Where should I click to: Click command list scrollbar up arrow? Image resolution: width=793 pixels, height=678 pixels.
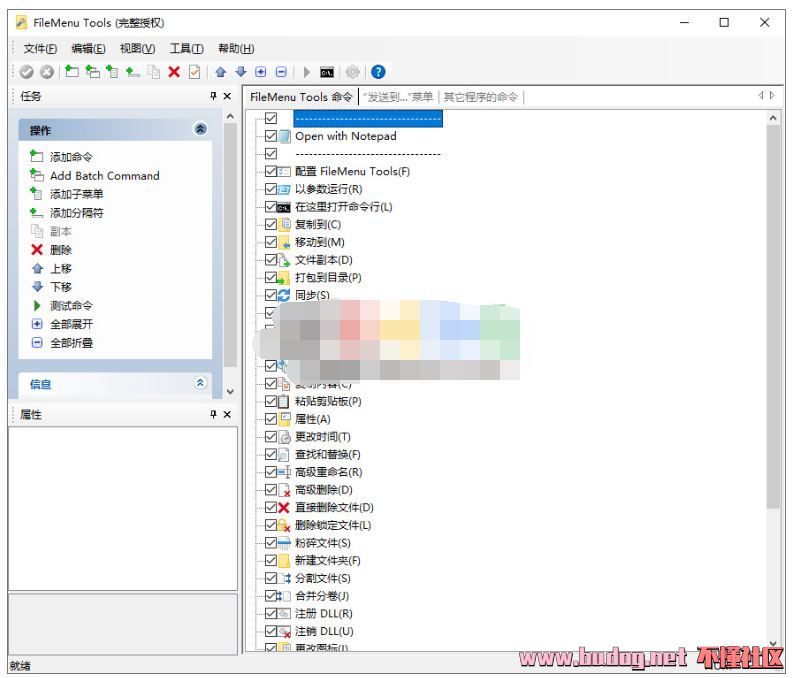[x=773, y=118]
